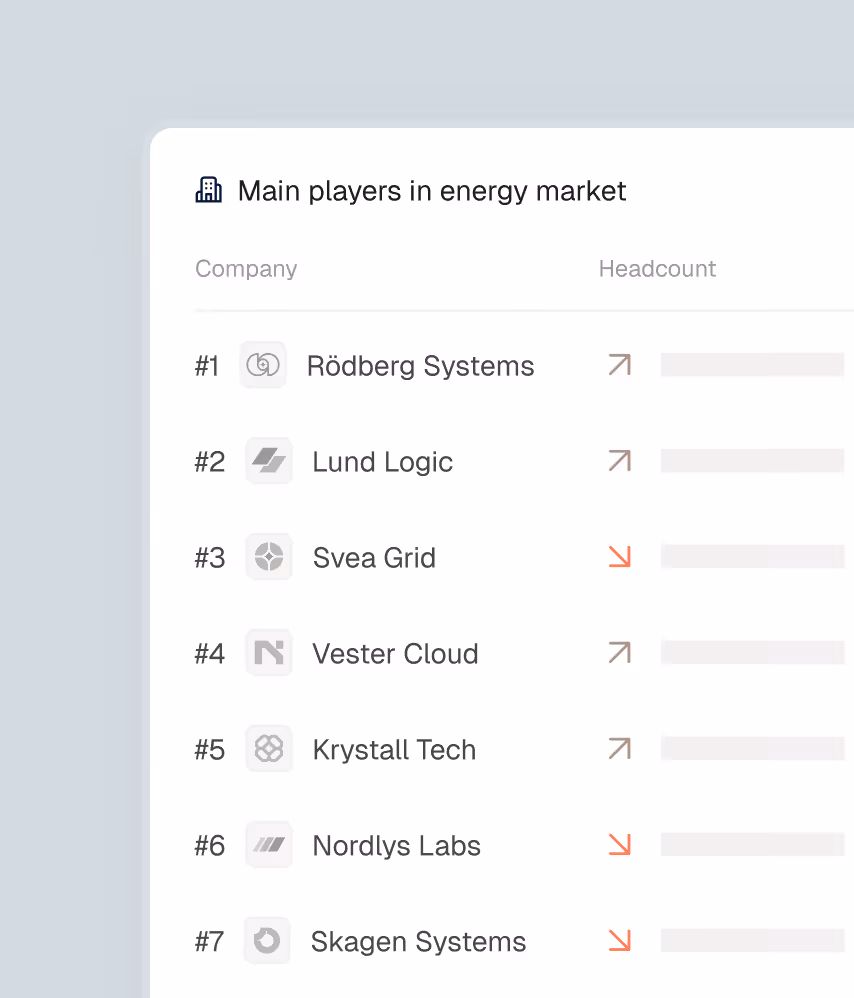The height and width of the screenshot is (998, 854).
Task: Open the Krystall Tech company name
Action: pyautogui.click(x=394, y=750)
